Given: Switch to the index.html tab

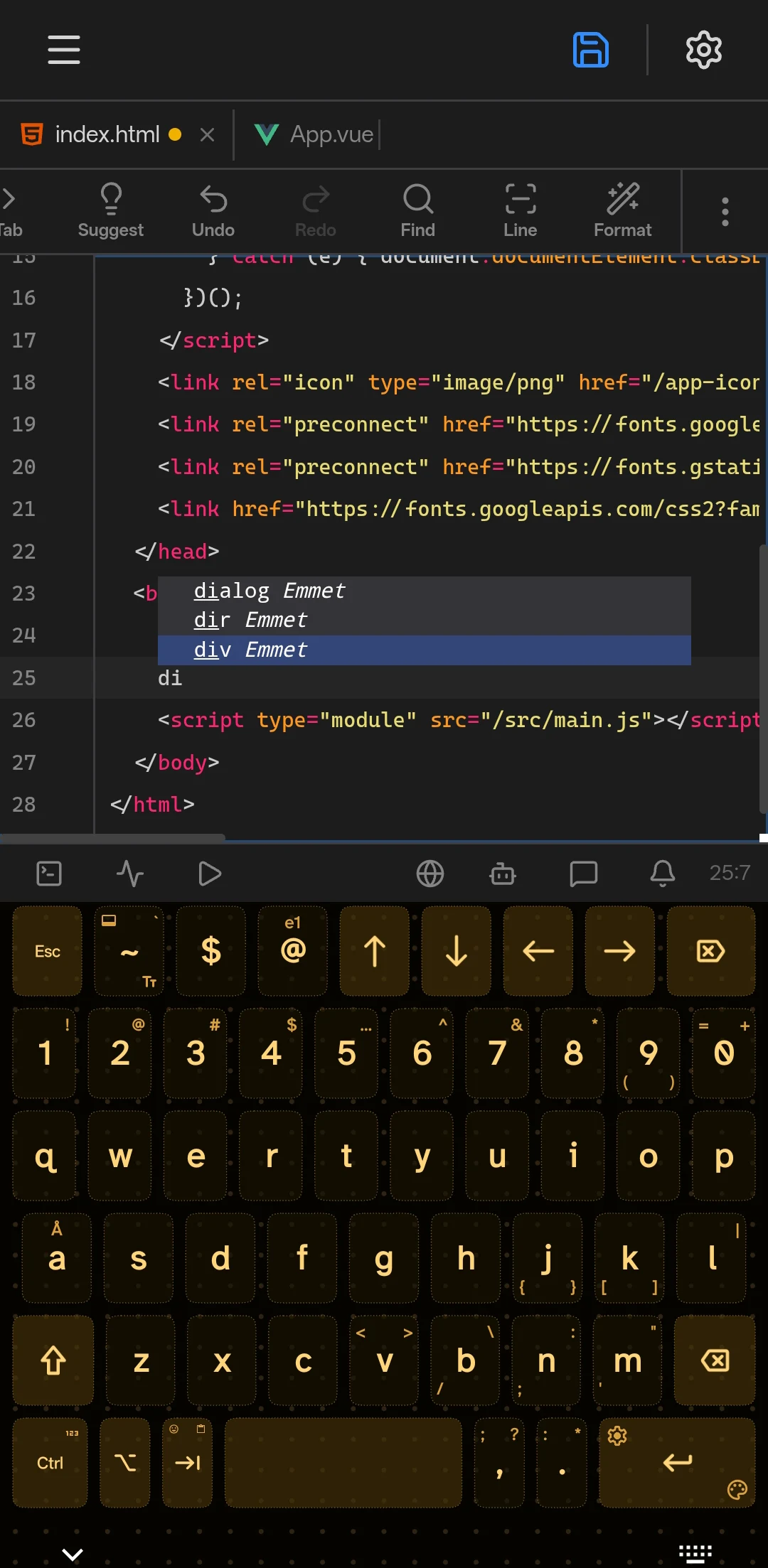Looking at the screenshot, I should click(x=107, y=134).
